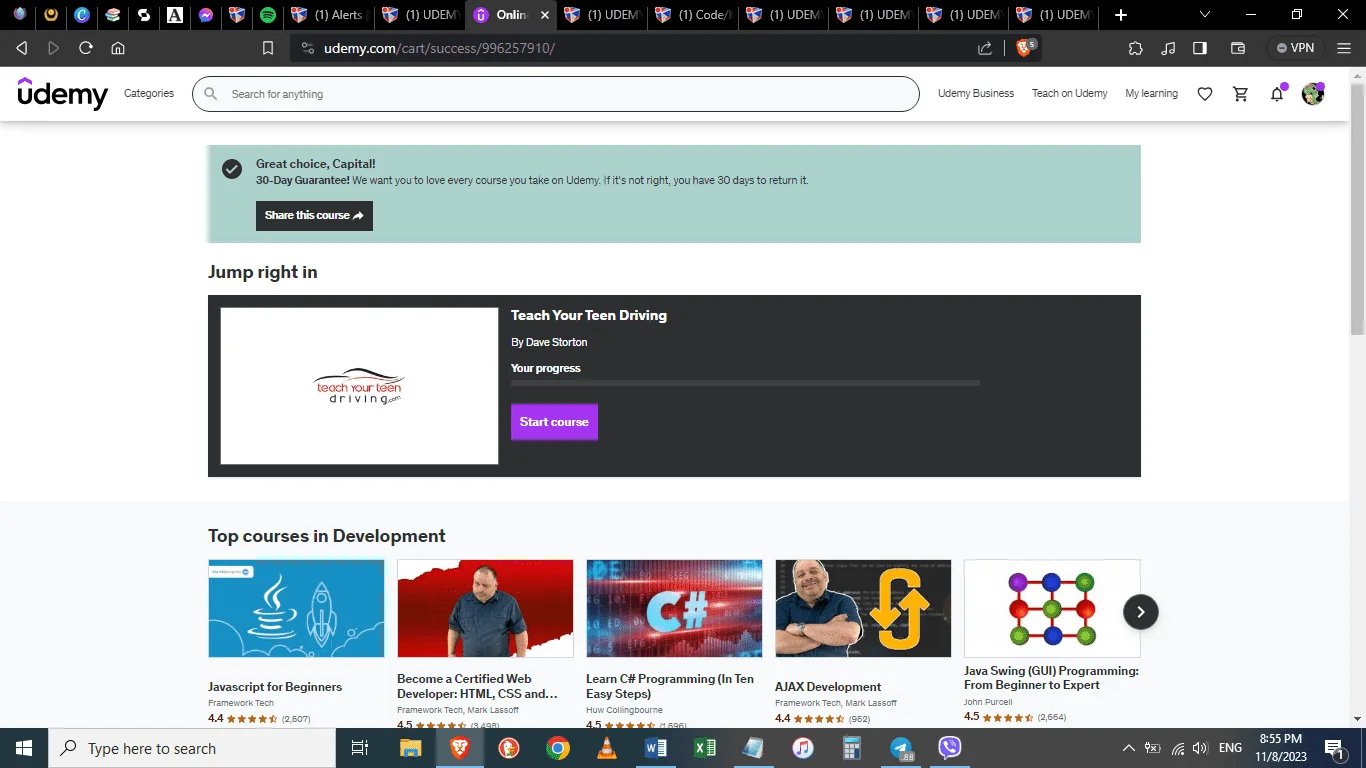
Task: Open Telegram from the taskbar
Action: 901,748
